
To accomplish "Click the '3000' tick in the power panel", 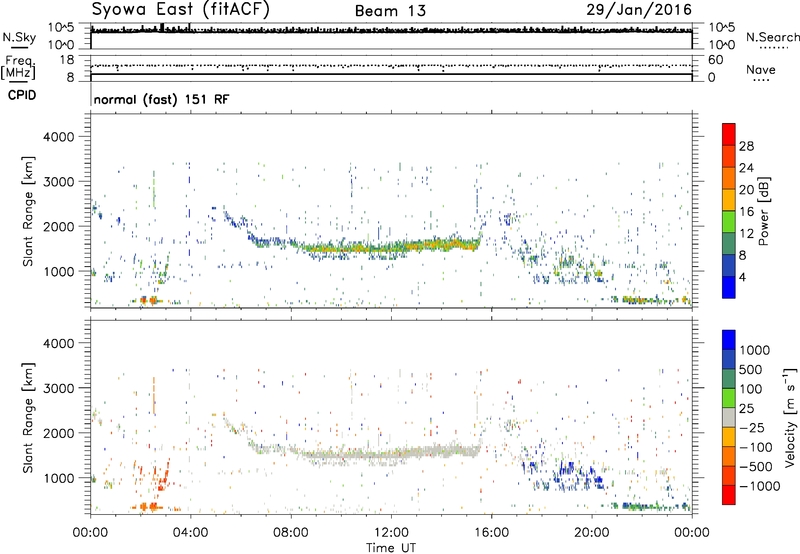I will coord(58,182).
